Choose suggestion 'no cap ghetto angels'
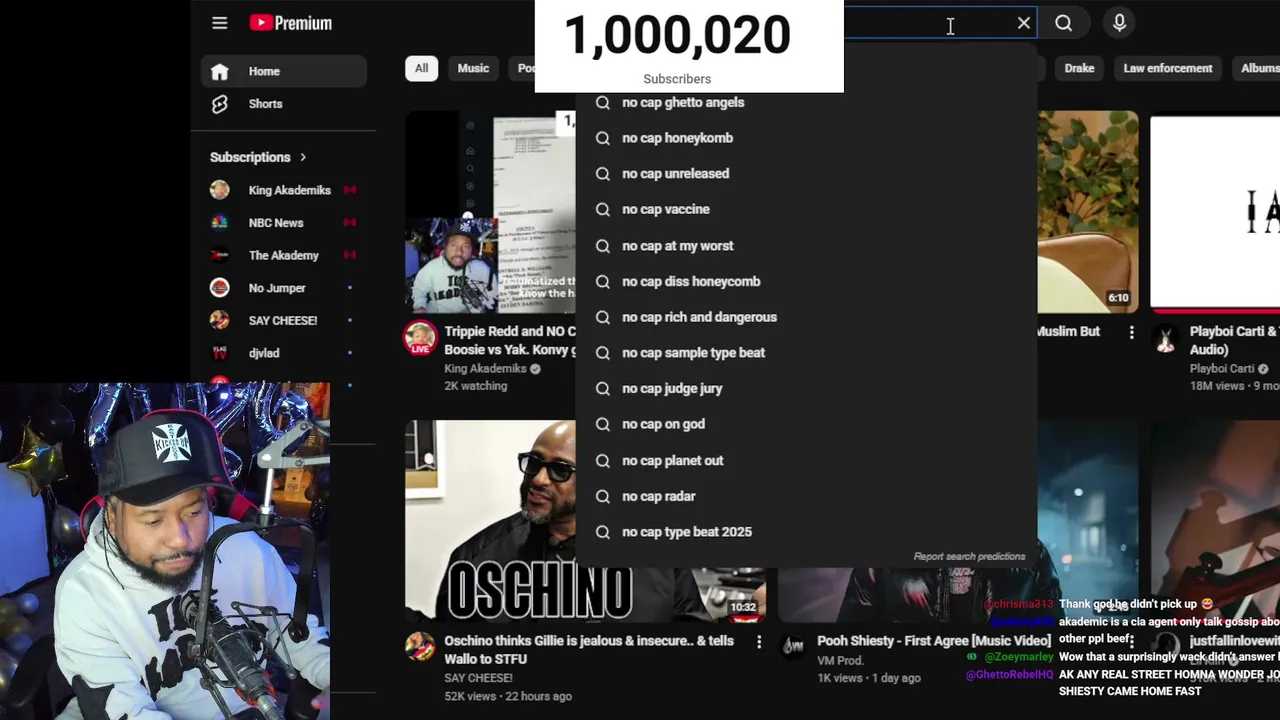This screenshot has height=720, width=1280. coord(806,102)
